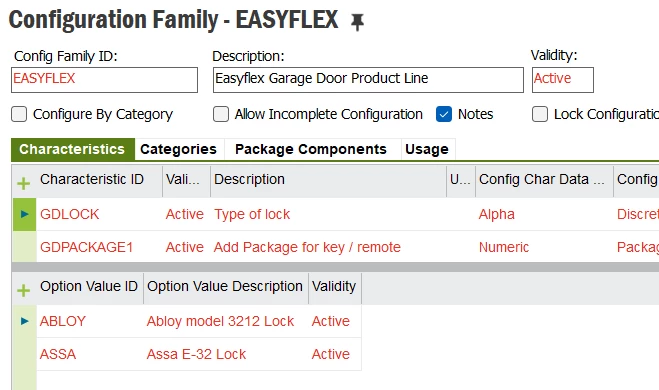The image size is (659, 390).
Task: Open the Validity field showing Active
Action: [563, 80]
